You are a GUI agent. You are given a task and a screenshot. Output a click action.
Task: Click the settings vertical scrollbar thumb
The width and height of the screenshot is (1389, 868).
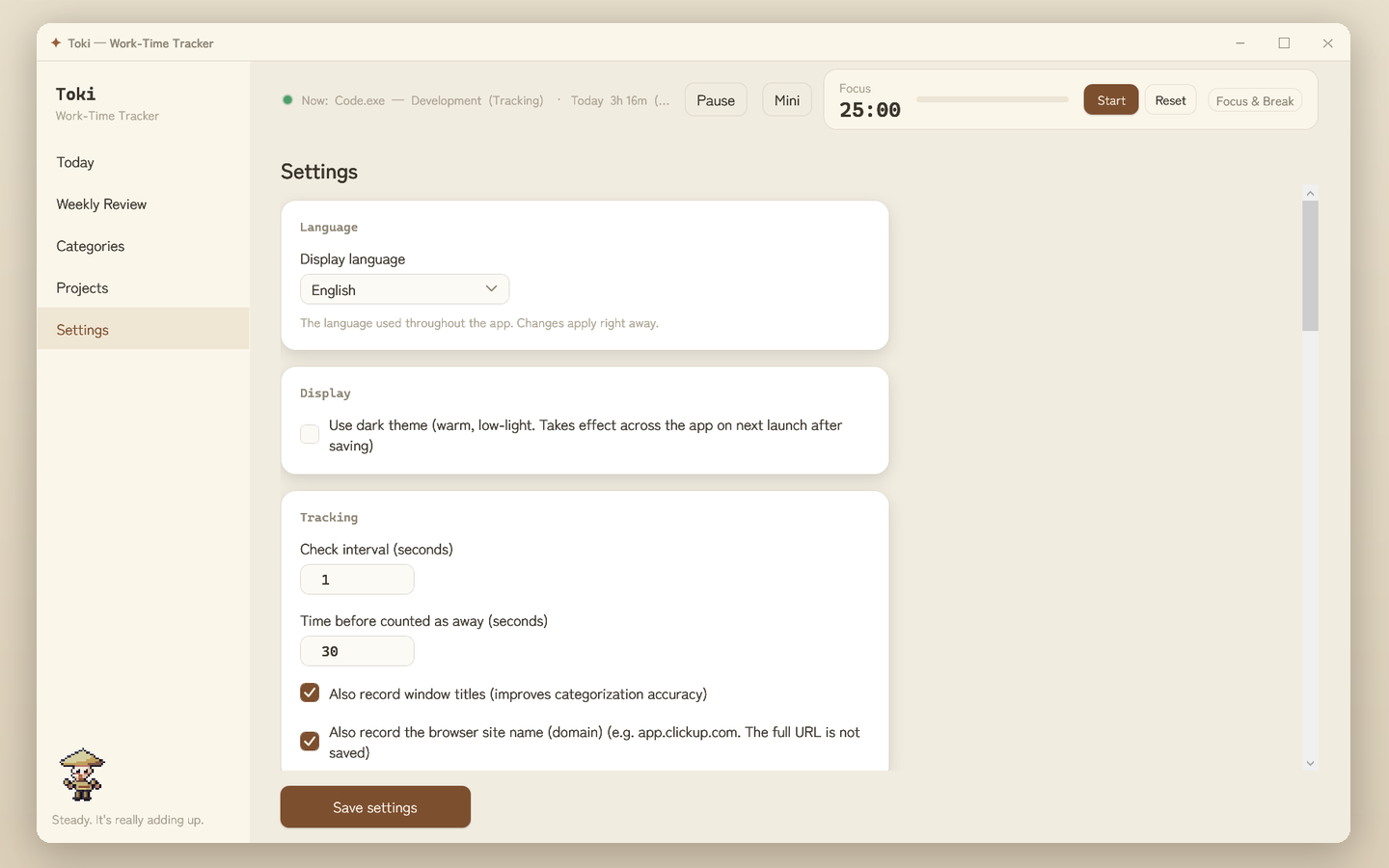pos(1310,266)
